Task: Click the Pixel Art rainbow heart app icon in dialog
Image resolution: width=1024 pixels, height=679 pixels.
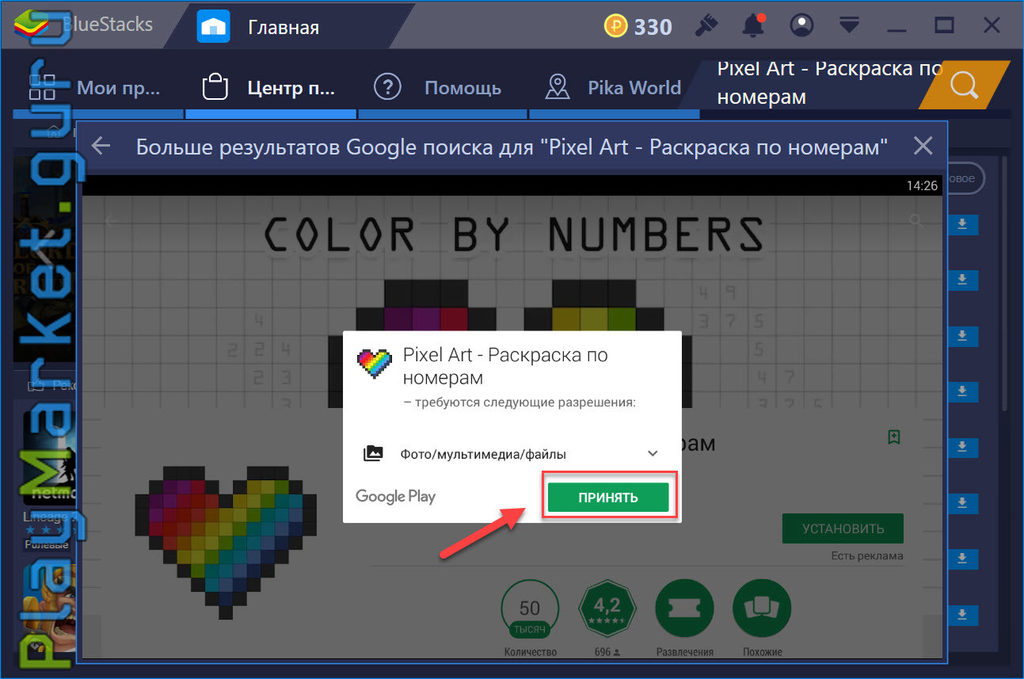Action: point(374,364)
